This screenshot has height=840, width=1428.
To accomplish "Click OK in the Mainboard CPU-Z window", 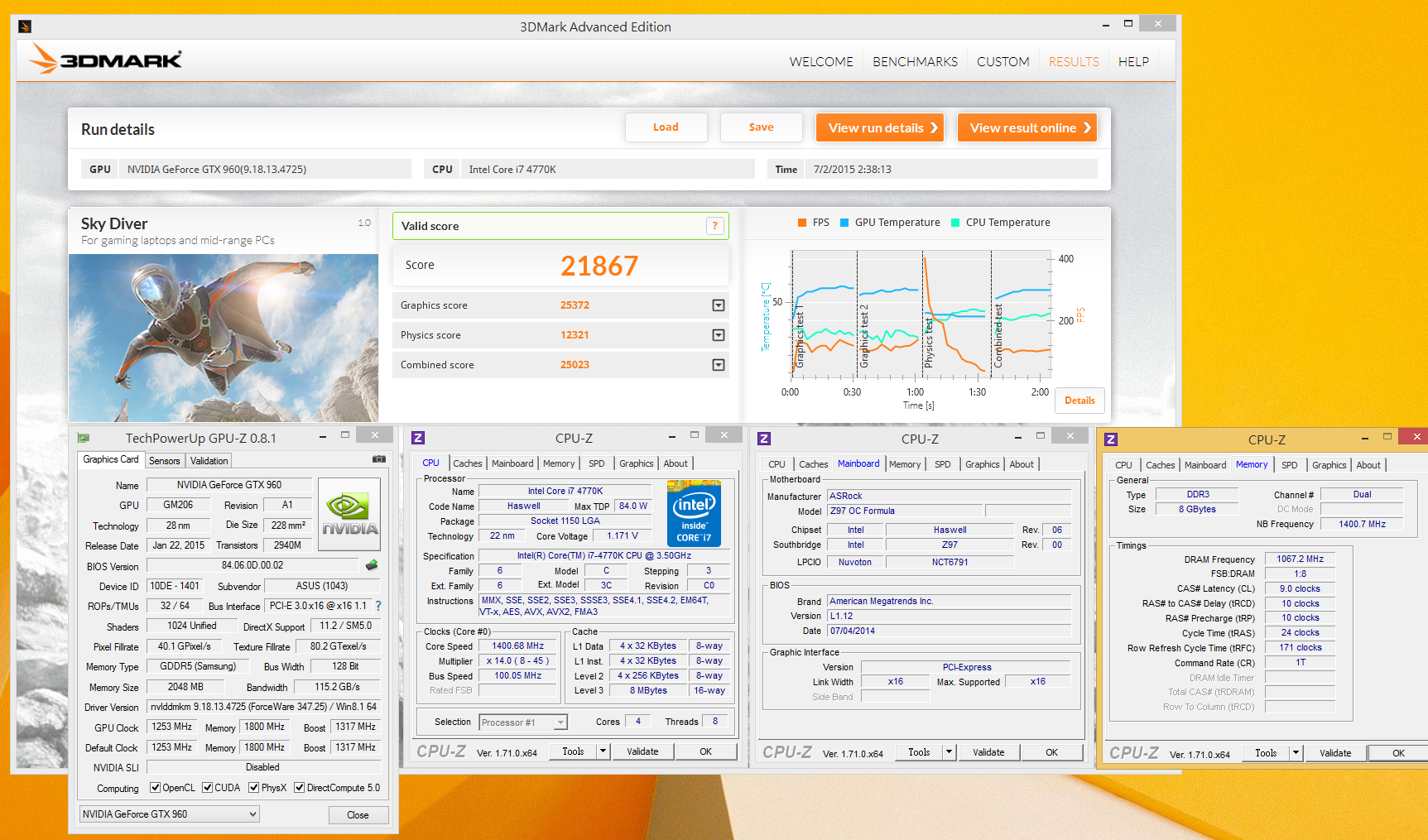I will coord(1051,752).
